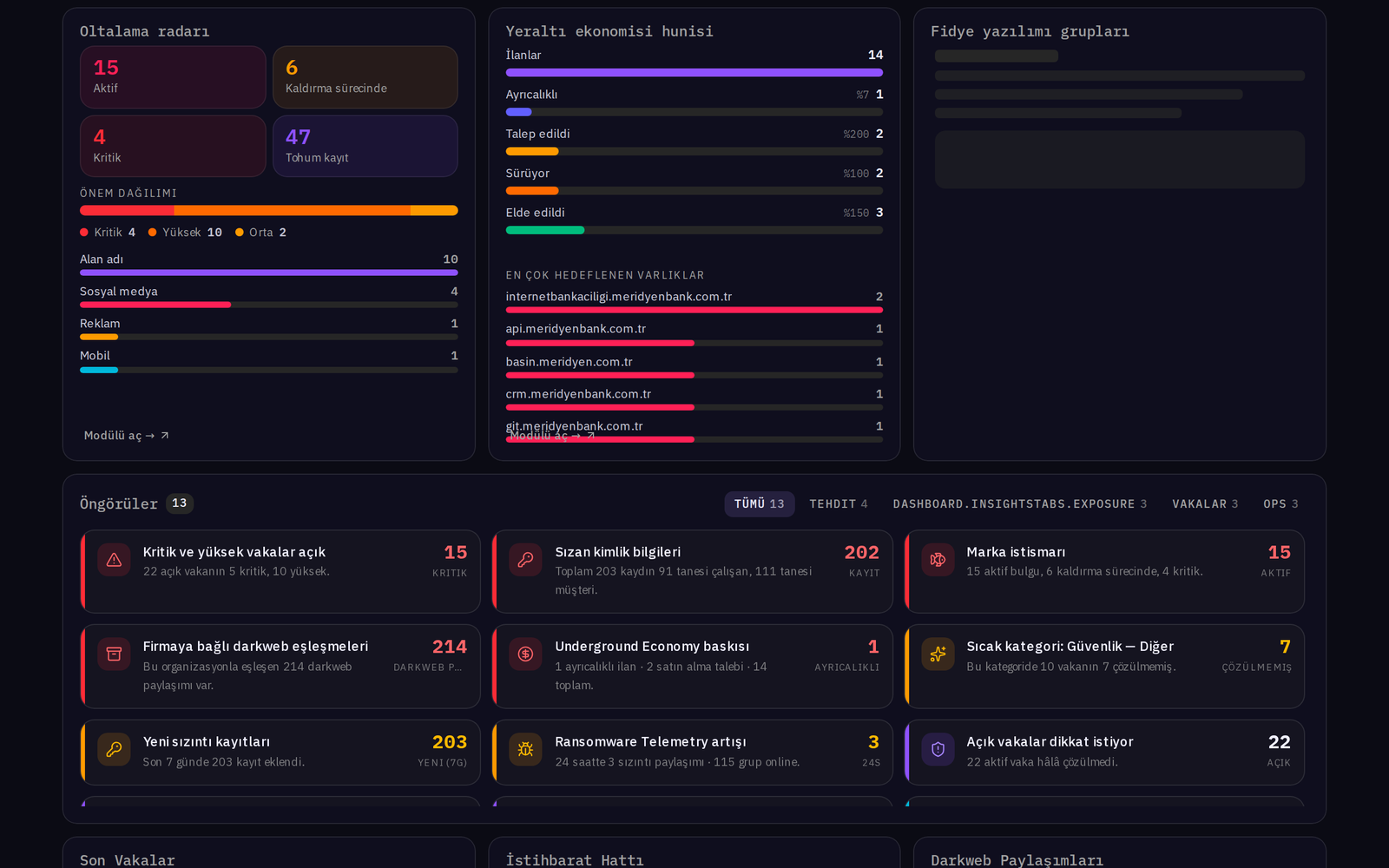Open Modülü aç link in Oltalama radarı
The width and height of the screenshot is (1389, 868).
[x=126, y=436]
